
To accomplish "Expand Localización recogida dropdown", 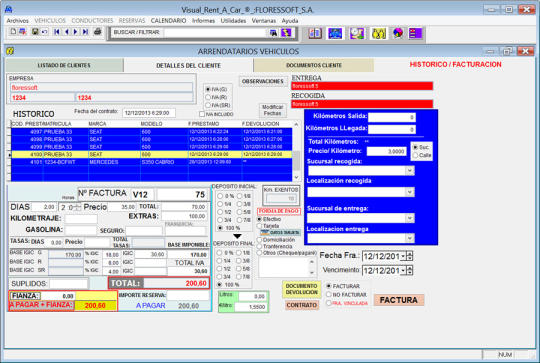I will click(x=409, y=192).
